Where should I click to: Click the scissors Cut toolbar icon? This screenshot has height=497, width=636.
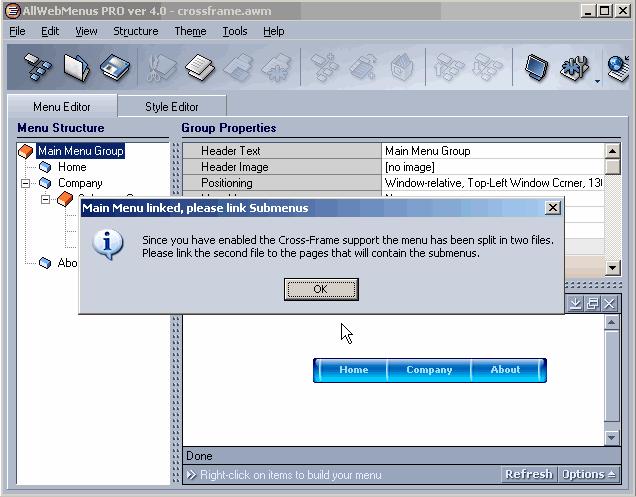pos(160,67)
